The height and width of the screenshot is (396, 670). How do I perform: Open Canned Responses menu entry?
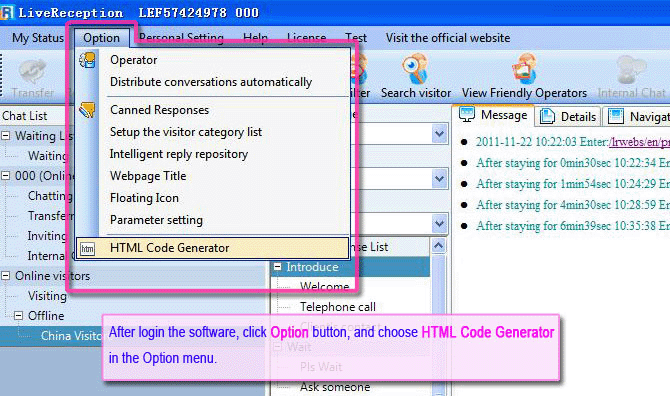click(x=159, y=110)
